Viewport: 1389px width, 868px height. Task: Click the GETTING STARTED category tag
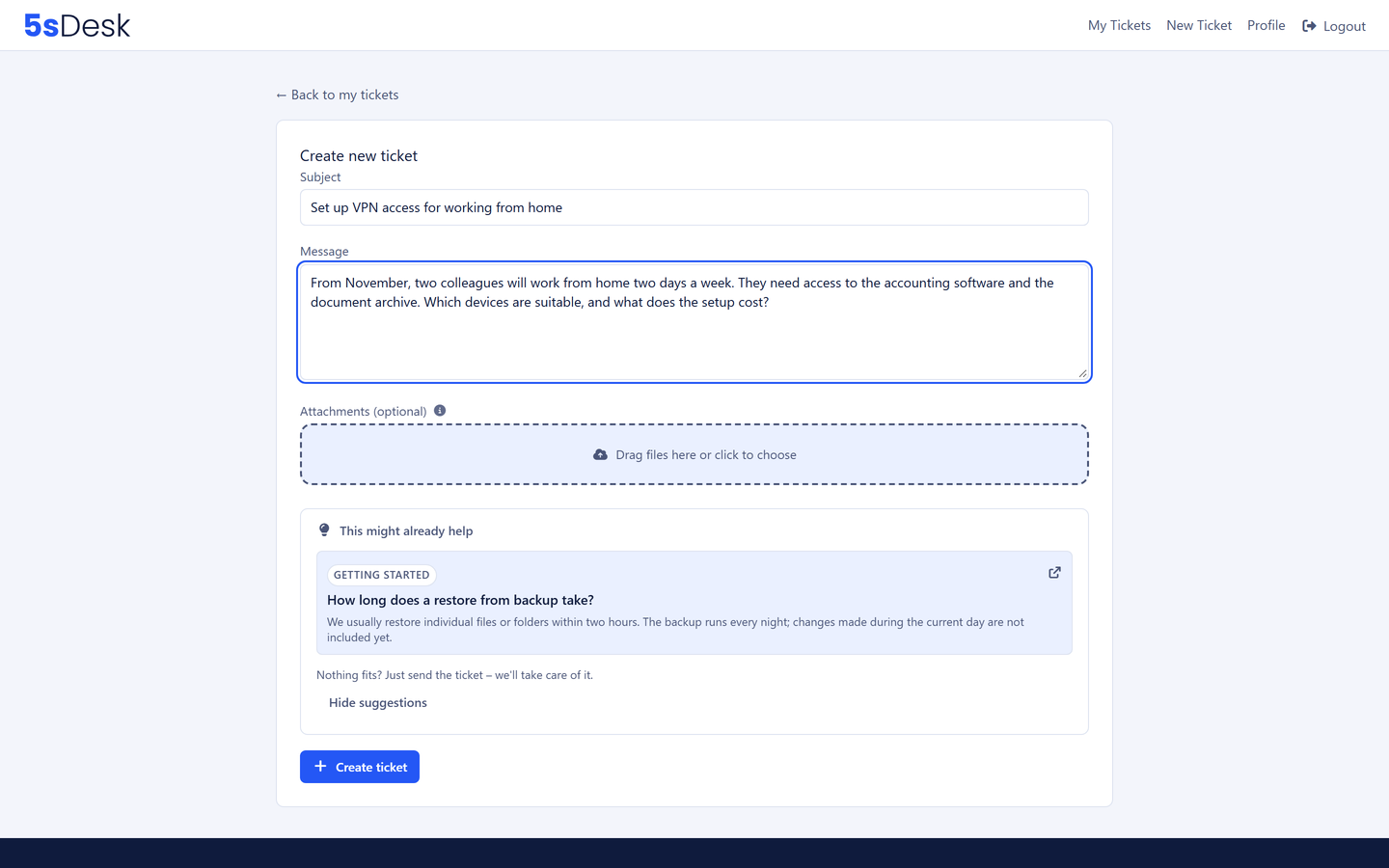tap(382, 575)
